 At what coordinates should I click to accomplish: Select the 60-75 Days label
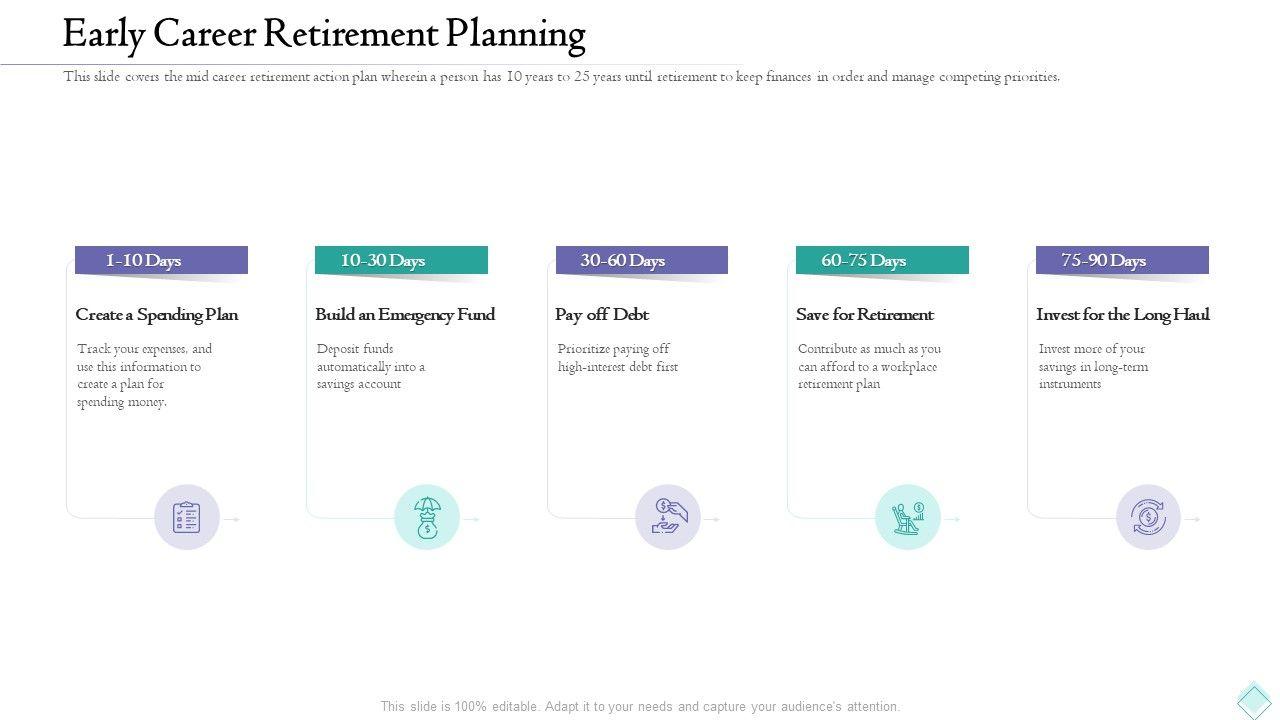click(x=864, y=261)
